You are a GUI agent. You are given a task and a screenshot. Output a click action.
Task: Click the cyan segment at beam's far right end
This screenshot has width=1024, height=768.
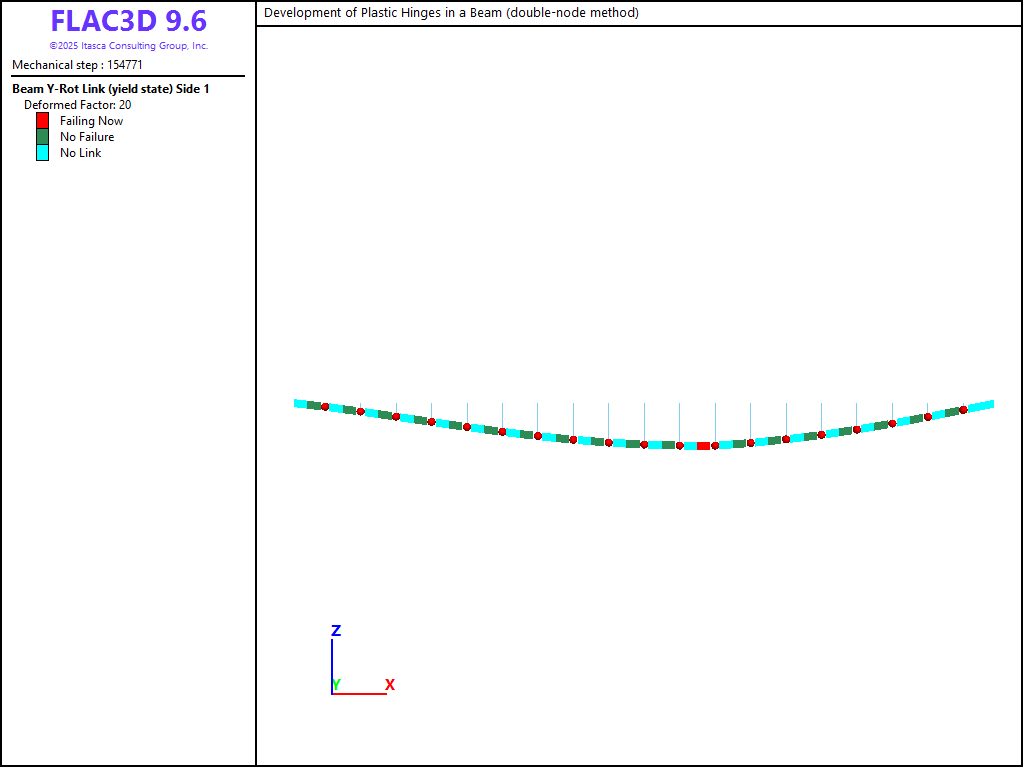tap(984, 405)
